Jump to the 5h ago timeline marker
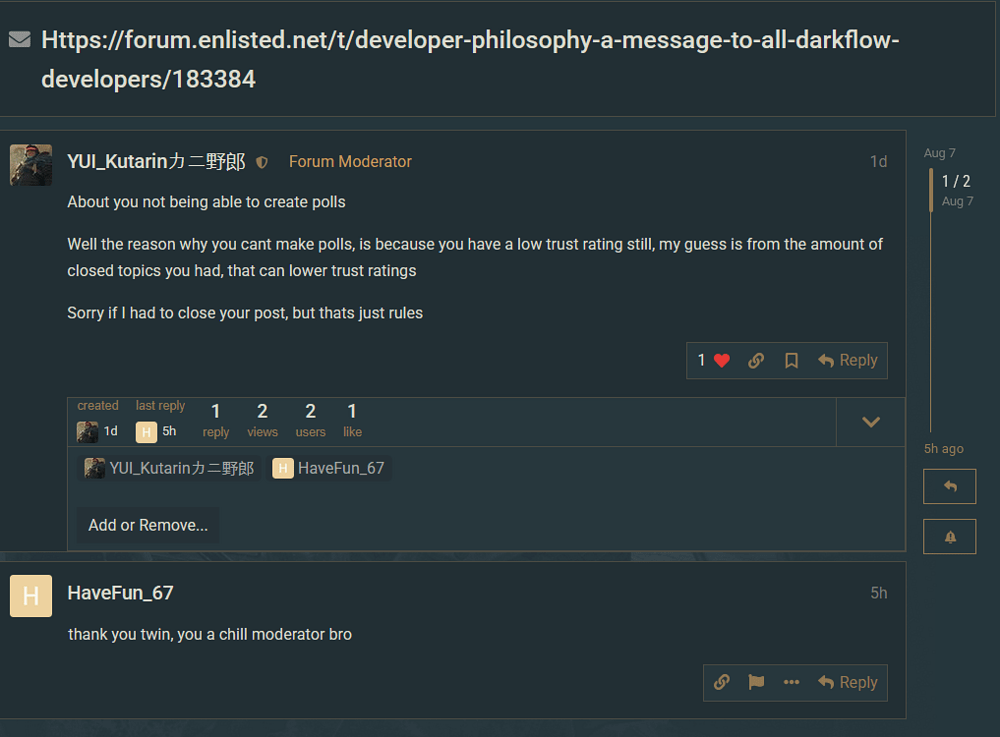This screenshot has width=1000, height=737. 943,449
